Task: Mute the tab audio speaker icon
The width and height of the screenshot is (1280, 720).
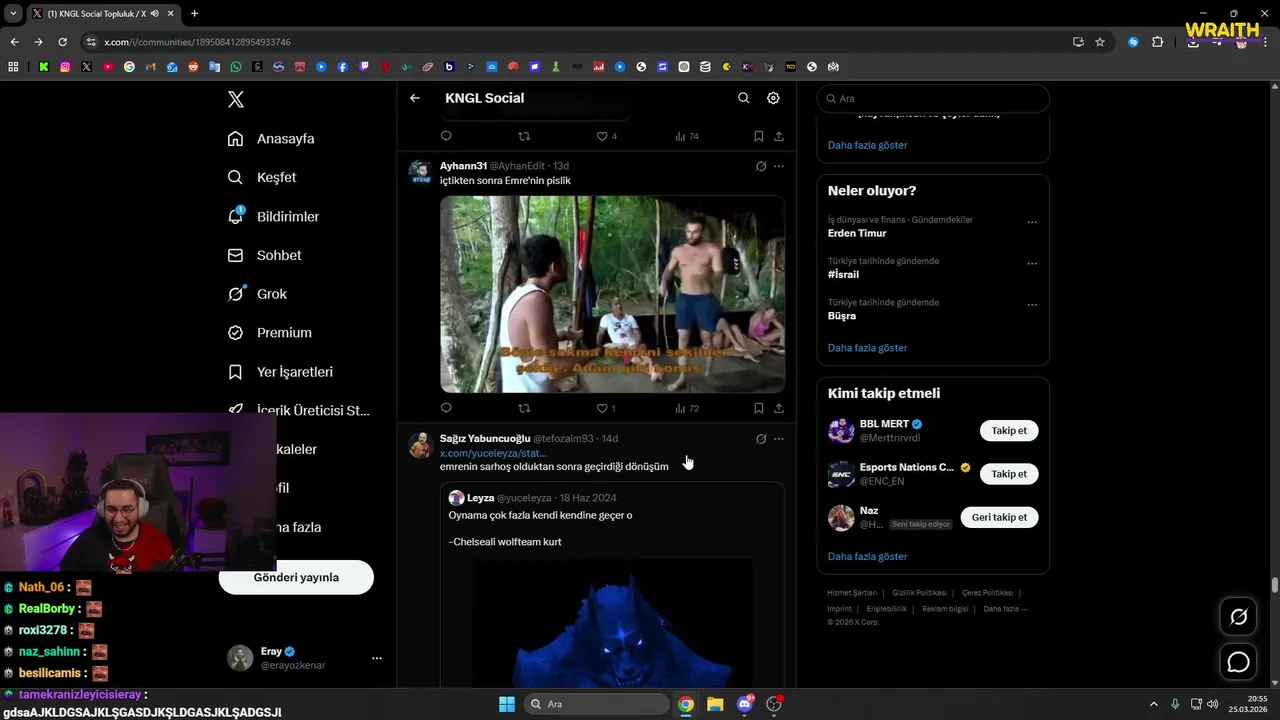Action: (x=154, y=14)
